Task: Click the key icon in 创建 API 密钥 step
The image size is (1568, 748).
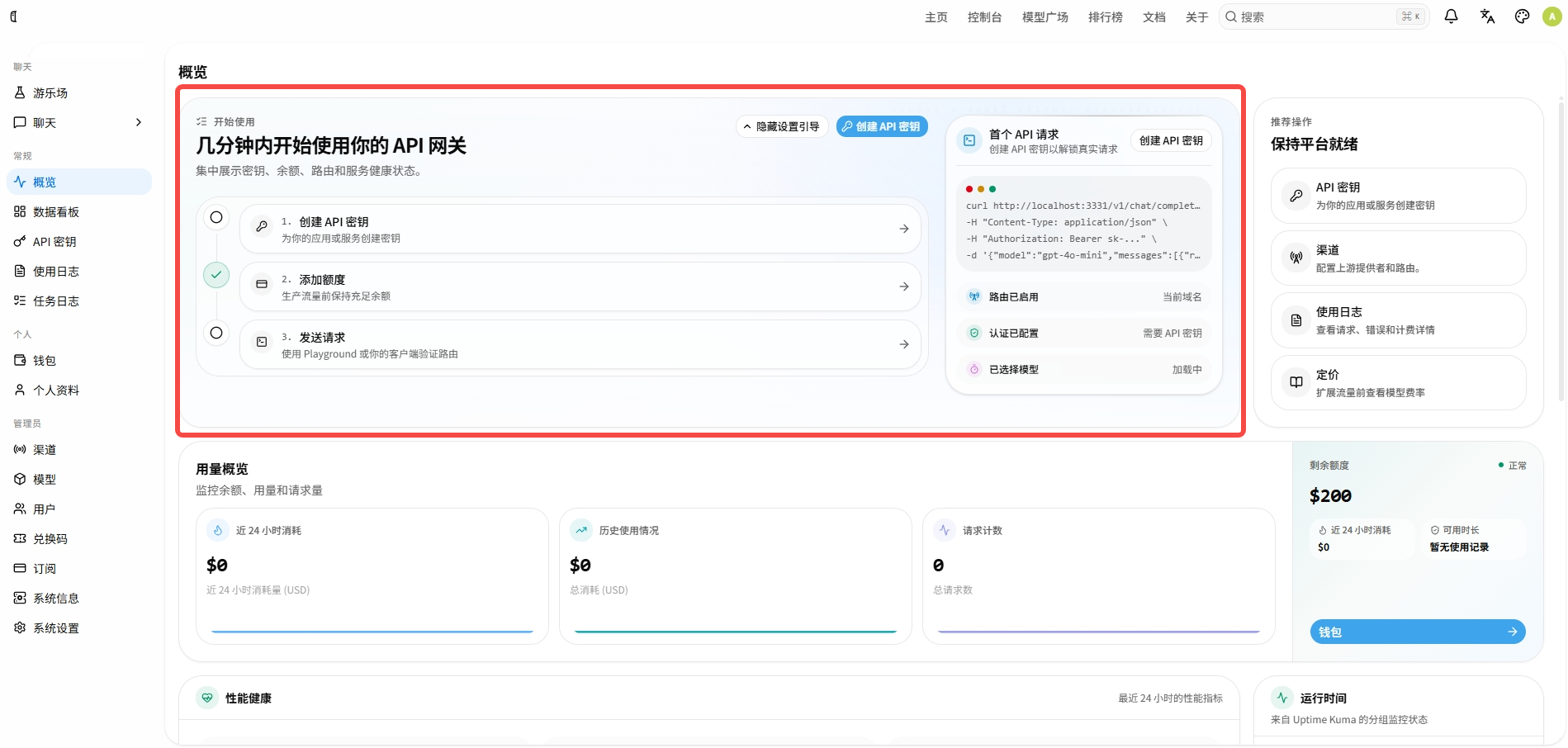Action: (x=262, y=226)
